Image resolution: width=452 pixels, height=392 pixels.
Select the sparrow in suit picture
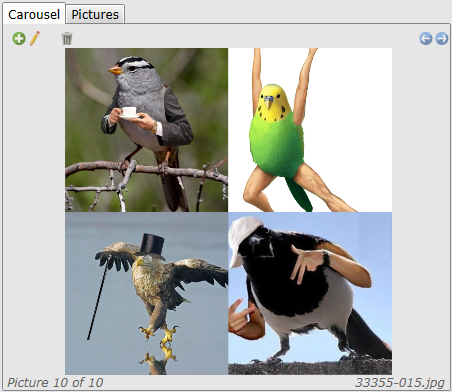tap(147, 130)
